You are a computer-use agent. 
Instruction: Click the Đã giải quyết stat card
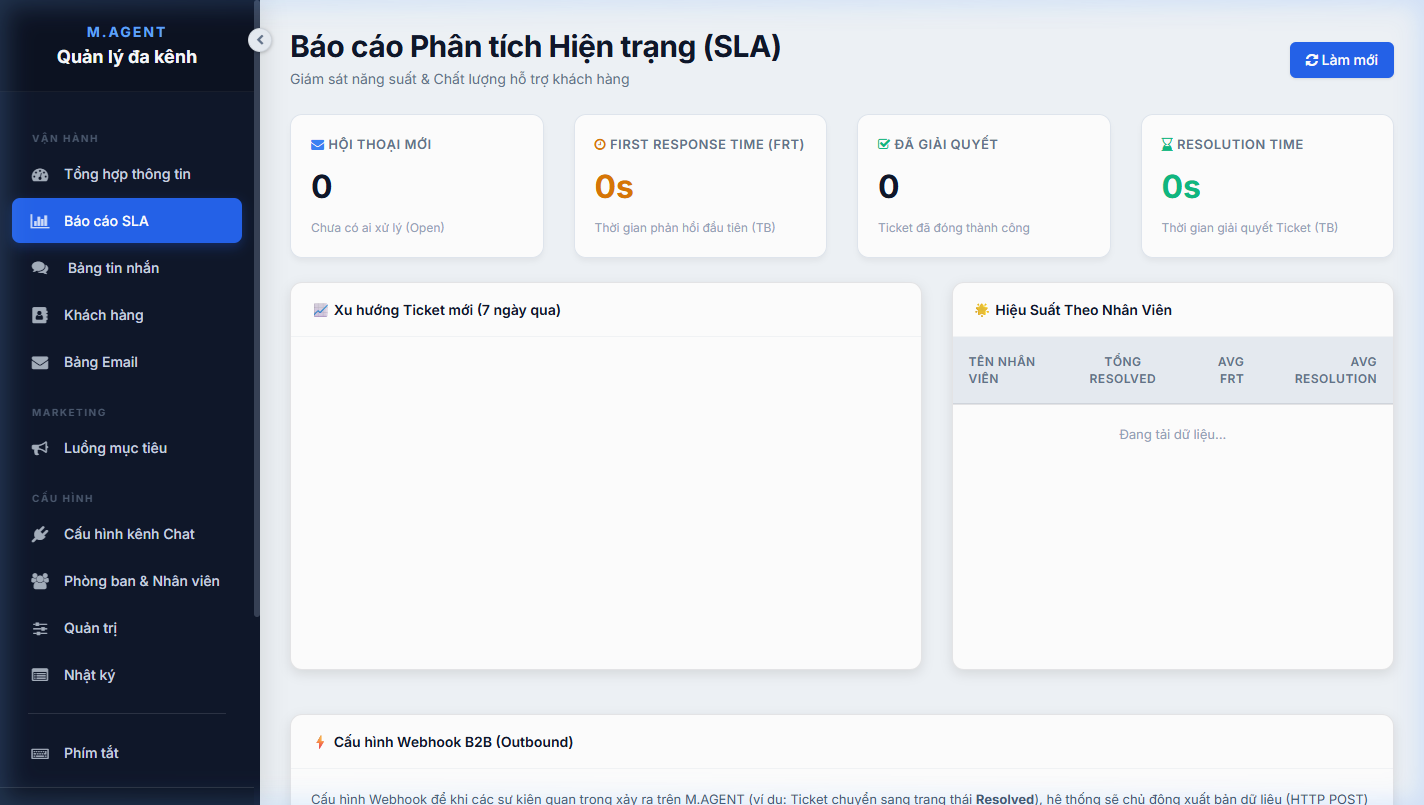[984, 186]
